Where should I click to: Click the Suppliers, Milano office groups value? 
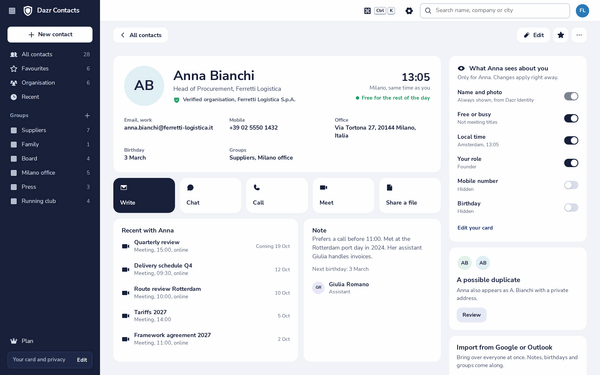point(261,158)
